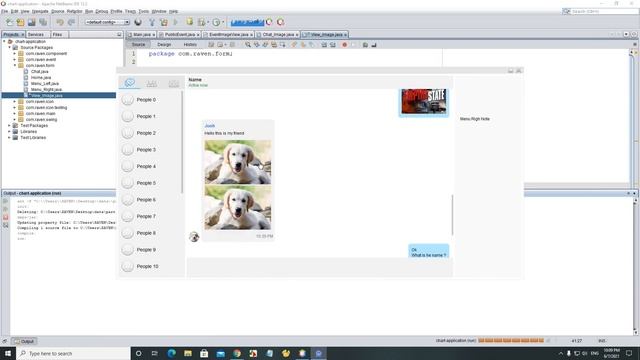This screenshot has width=640, height=360.
Task: Switch to the Services tab
Action: [x=36, y=35]
